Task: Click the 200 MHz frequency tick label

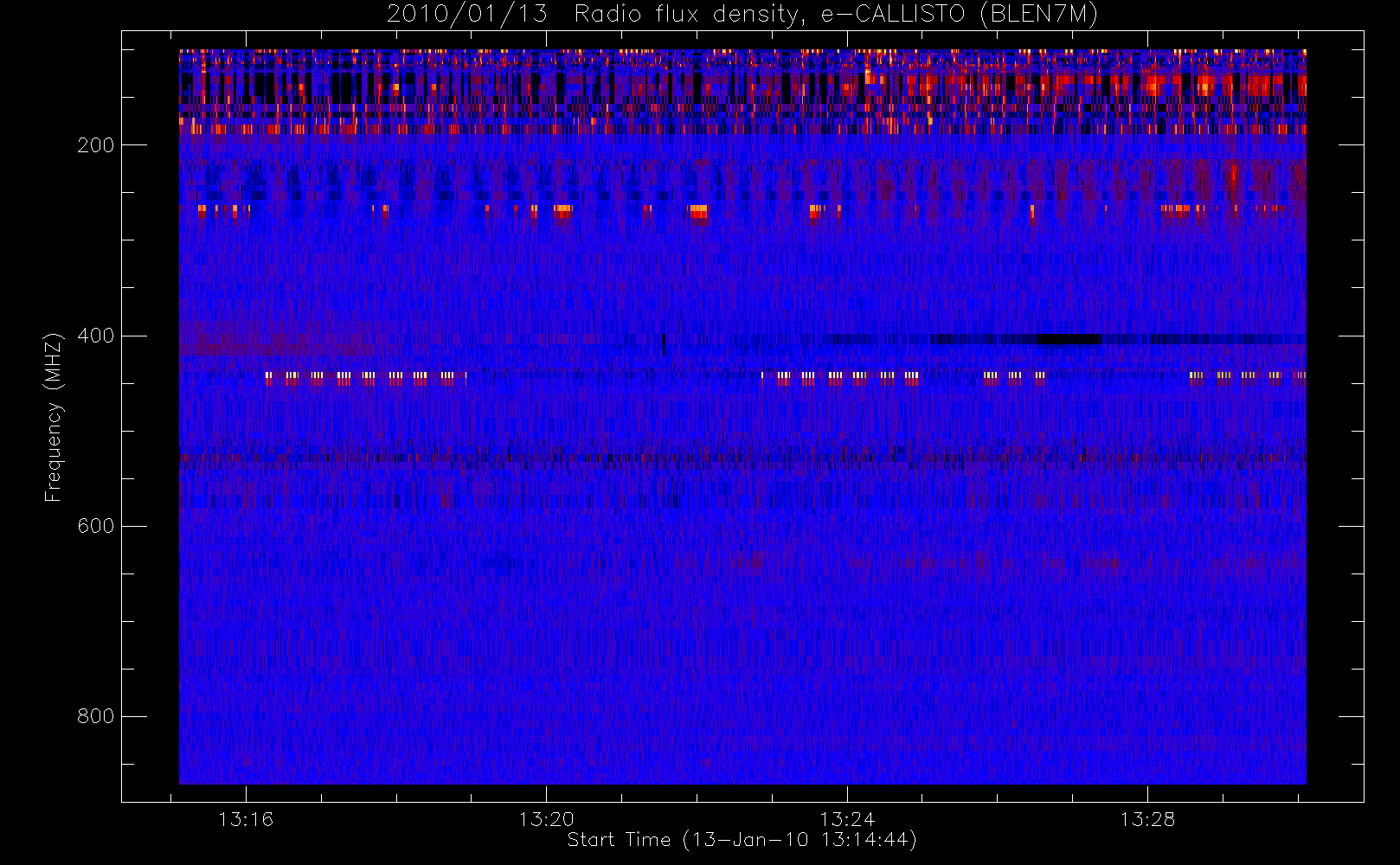Action: coord(95,145)
